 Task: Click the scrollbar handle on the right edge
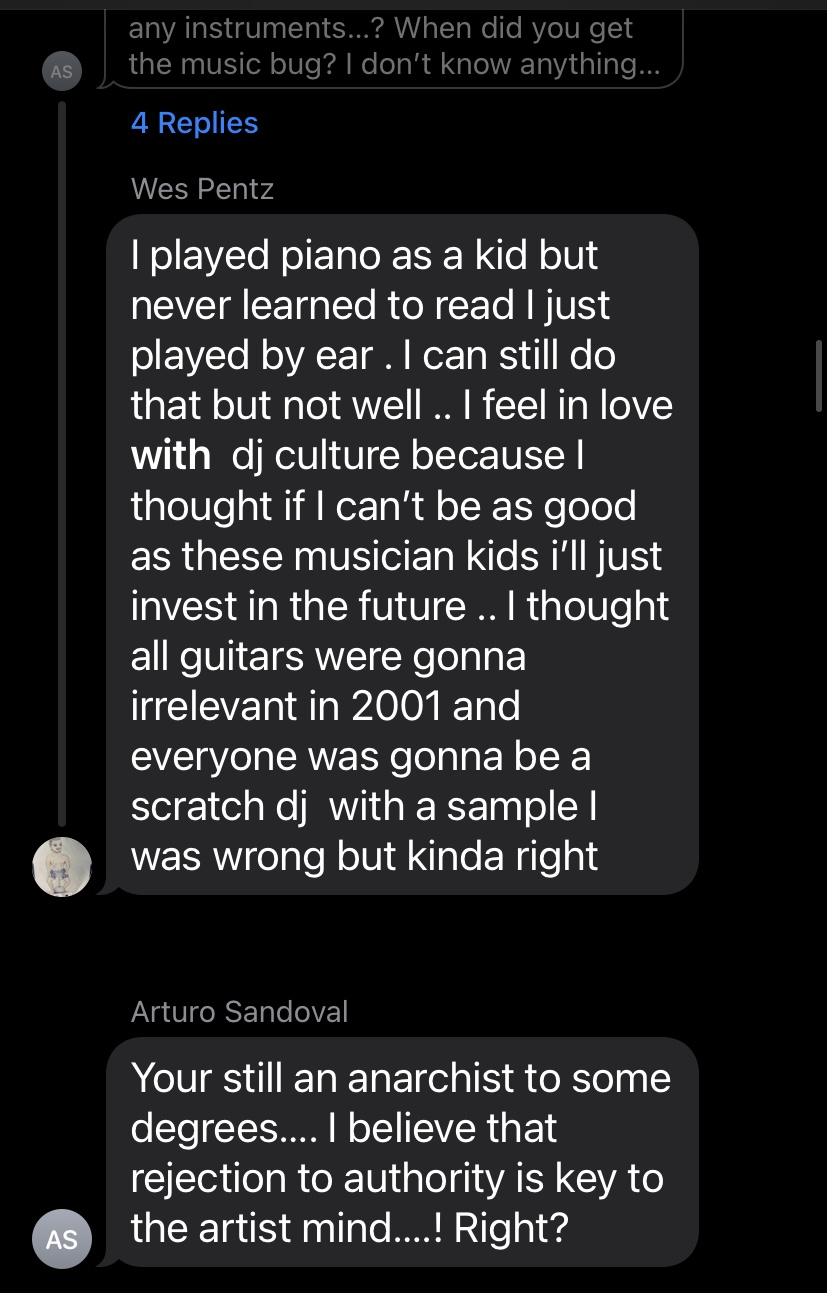point(819,376)
